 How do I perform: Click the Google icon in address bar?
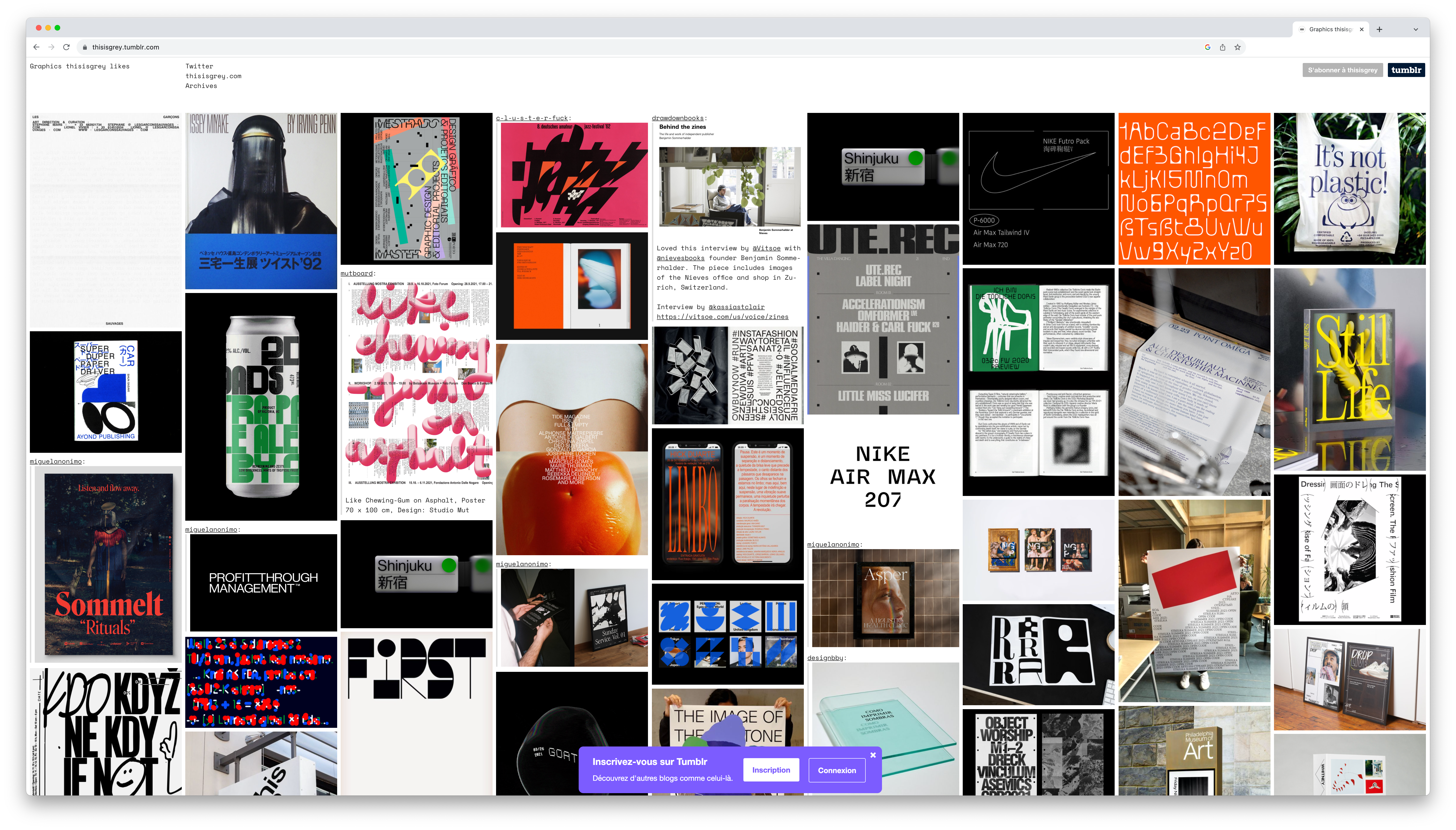click(x=1207, y=47)
